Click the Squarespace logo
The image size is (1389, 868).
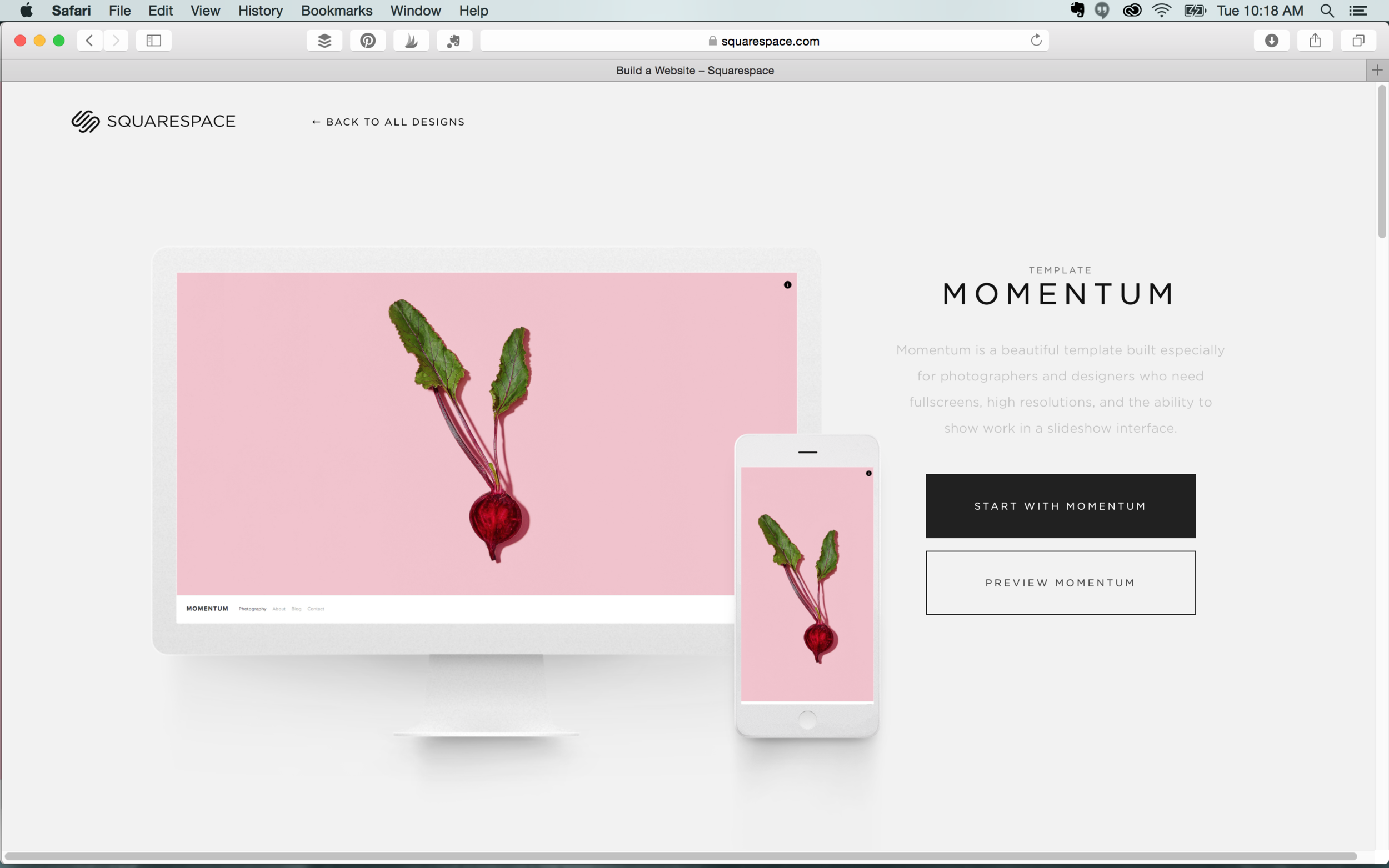153,121
